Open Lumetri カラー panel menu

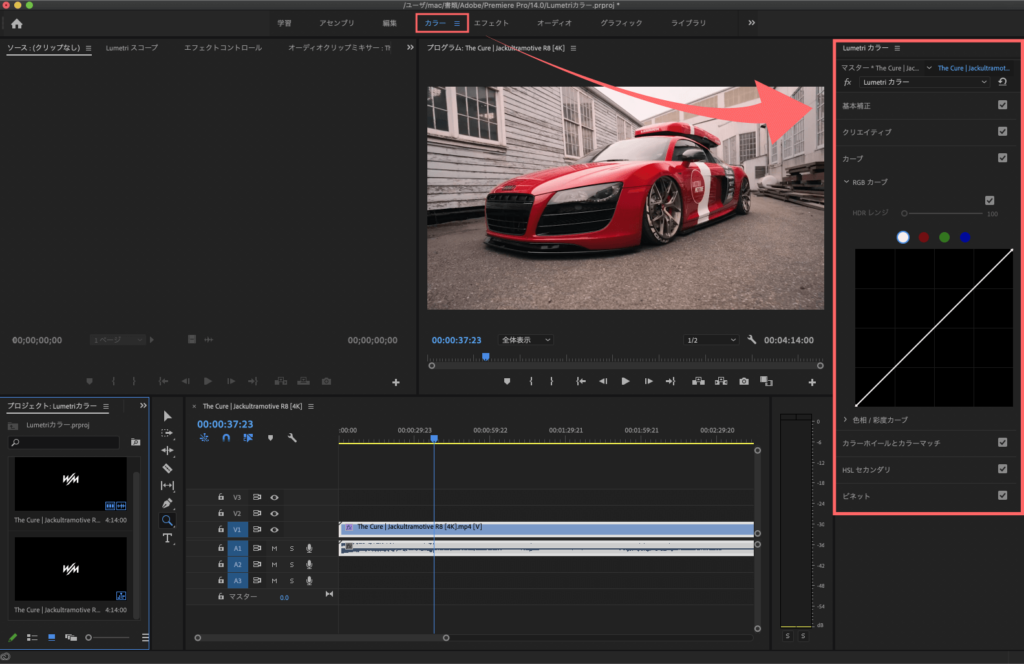click(897, 48)
